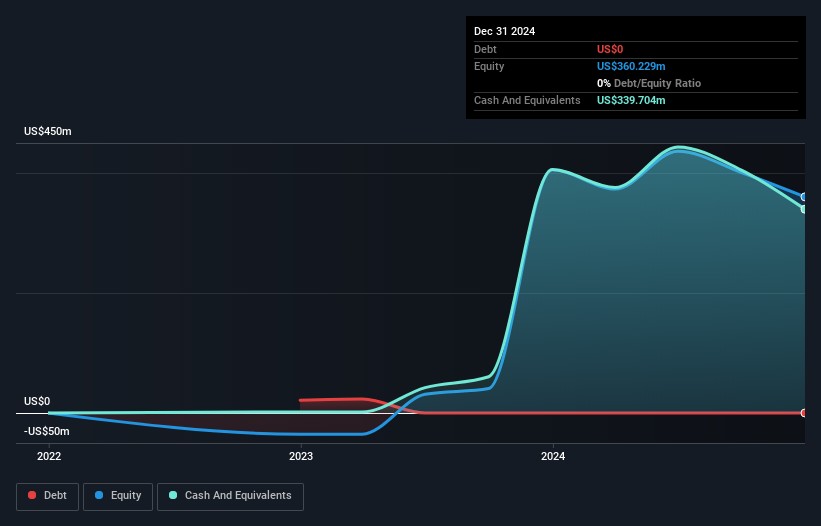The width and height of the screenshot is (821, 526).
Task: Click the 2022 x-axis label
Action: [49, 457]
